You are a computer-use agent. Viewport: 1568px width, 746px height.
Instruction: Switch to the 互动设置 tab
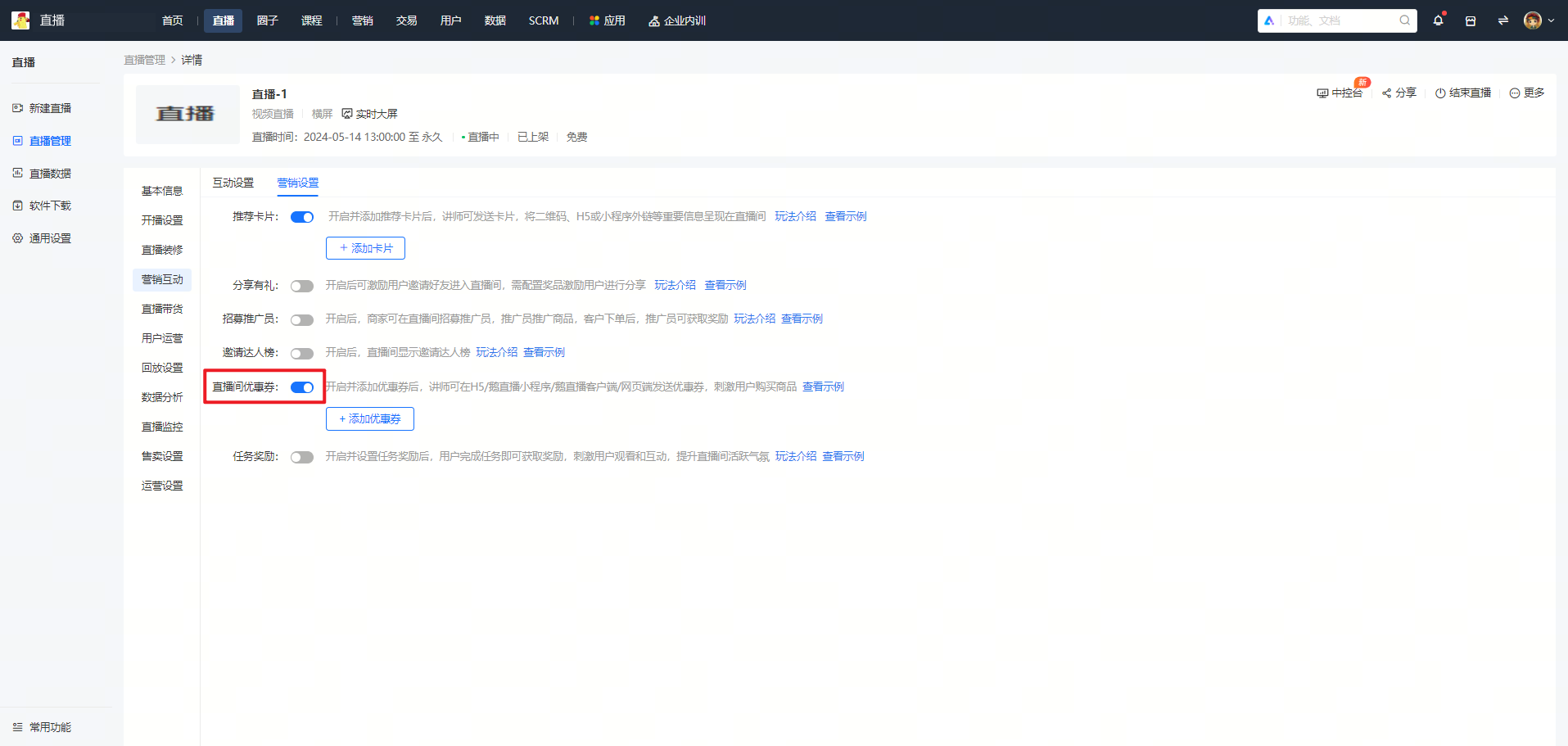pyautogui.click(x=233, y=183)
